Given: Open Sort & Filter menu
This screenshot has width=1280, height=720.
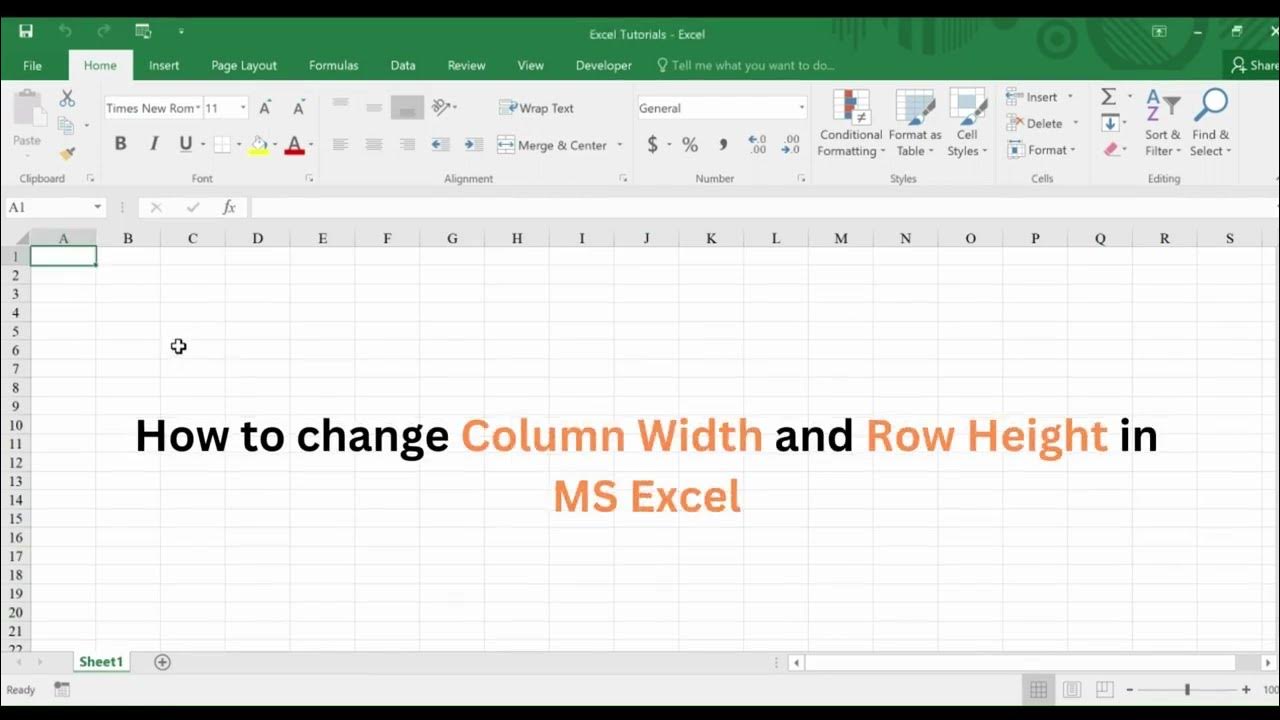Looking at the screenshot, I should [x=1163, y=123].
